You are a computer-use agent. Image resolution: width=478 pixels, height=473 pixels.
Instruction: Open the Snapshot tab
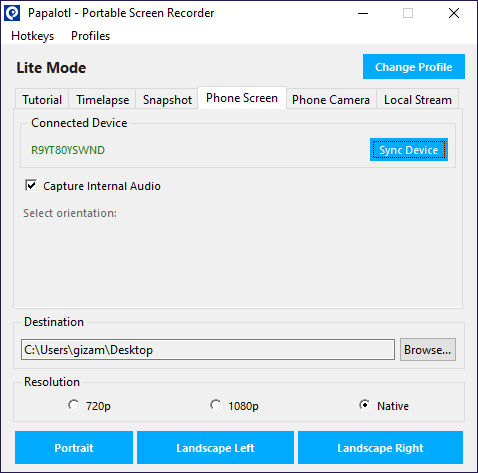167,99
